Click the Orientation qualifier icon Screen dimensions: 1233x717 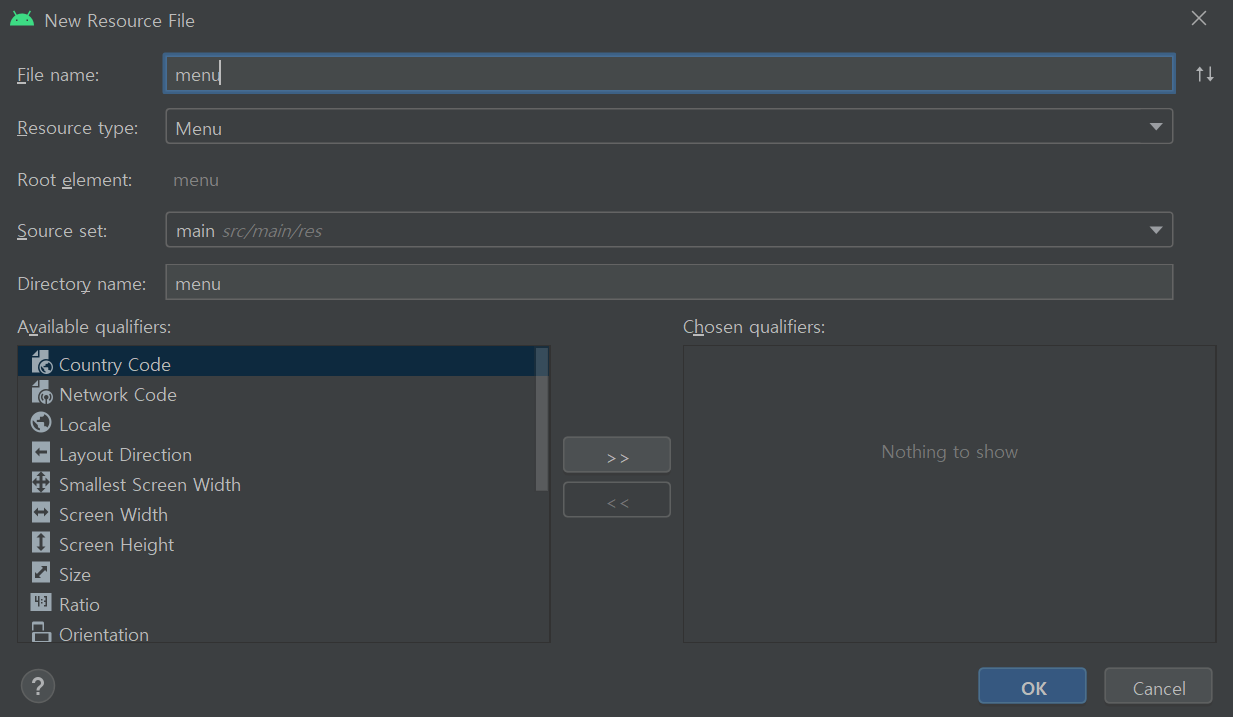[x=41, y=632]
